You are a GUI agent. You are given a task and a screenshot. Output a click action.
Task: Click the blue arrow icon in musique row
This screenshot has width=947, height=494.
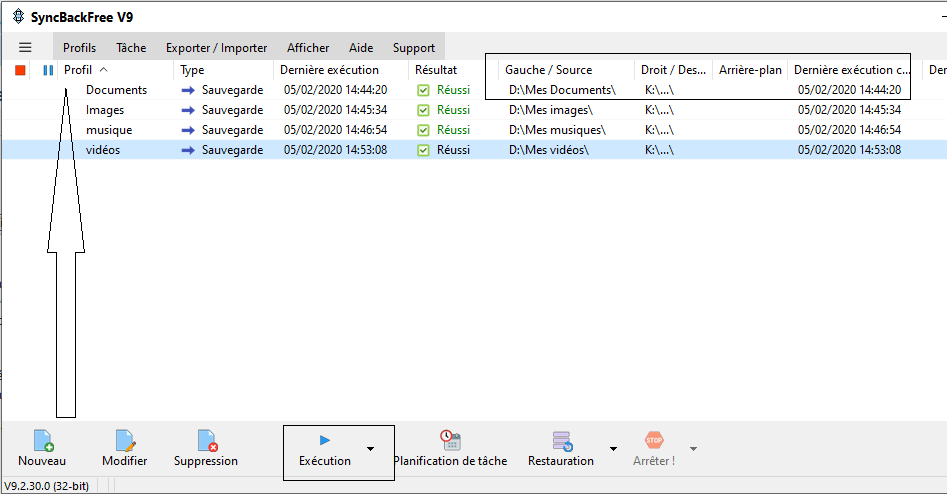188,130
